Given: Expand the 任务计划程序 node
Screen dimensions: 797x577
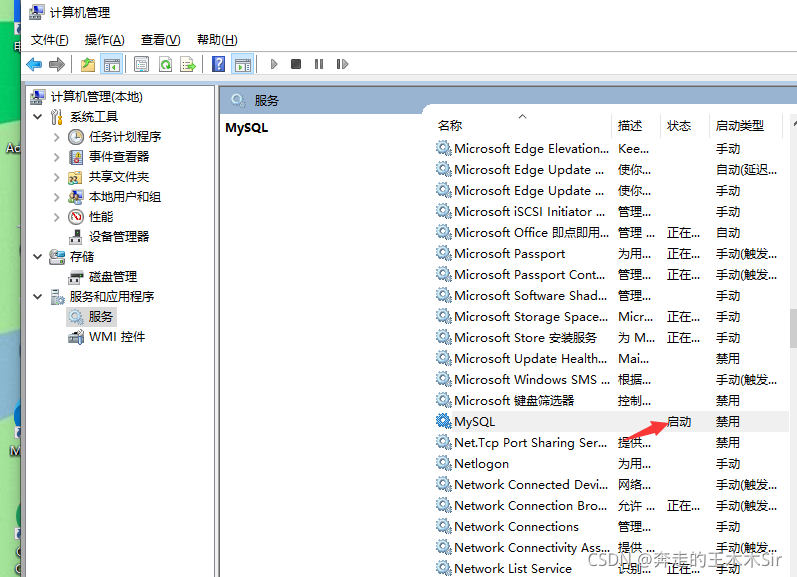Looking at the screenshot, I should (56, 137).
